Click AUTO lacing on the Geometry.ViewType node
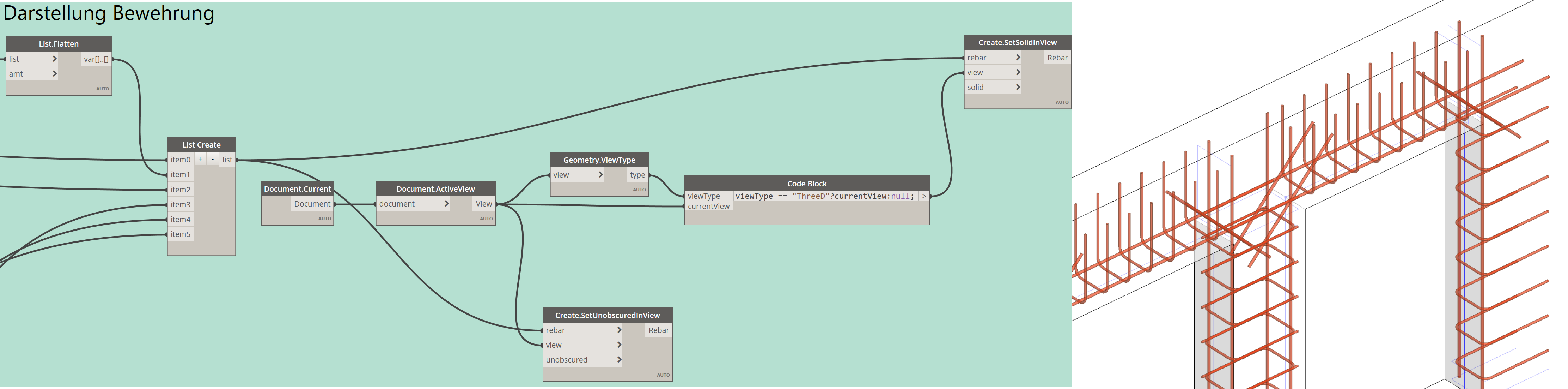 pyautogui.click(x=639, y=190)
